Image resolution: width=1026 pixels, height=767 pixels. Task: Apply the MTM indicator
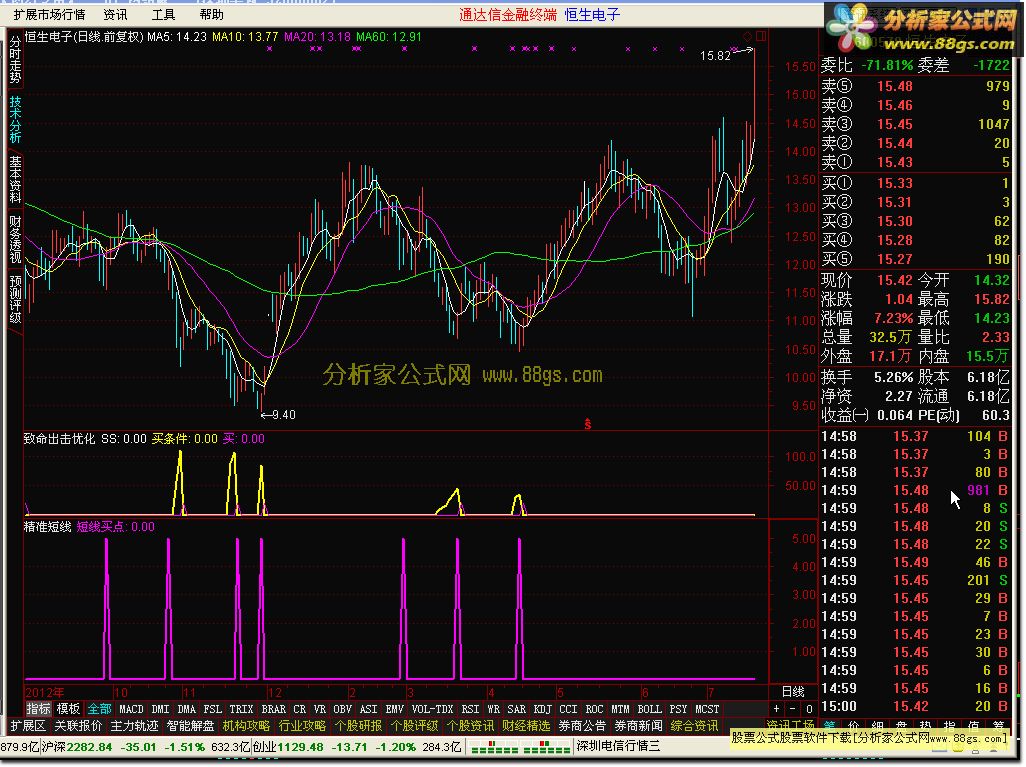(620, 709)
